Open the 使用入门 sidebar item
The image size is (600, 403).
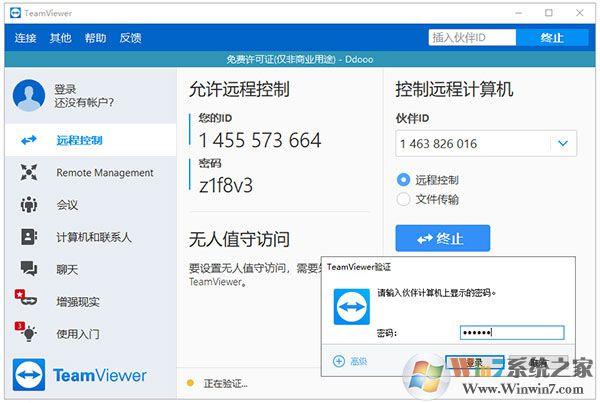91,334
